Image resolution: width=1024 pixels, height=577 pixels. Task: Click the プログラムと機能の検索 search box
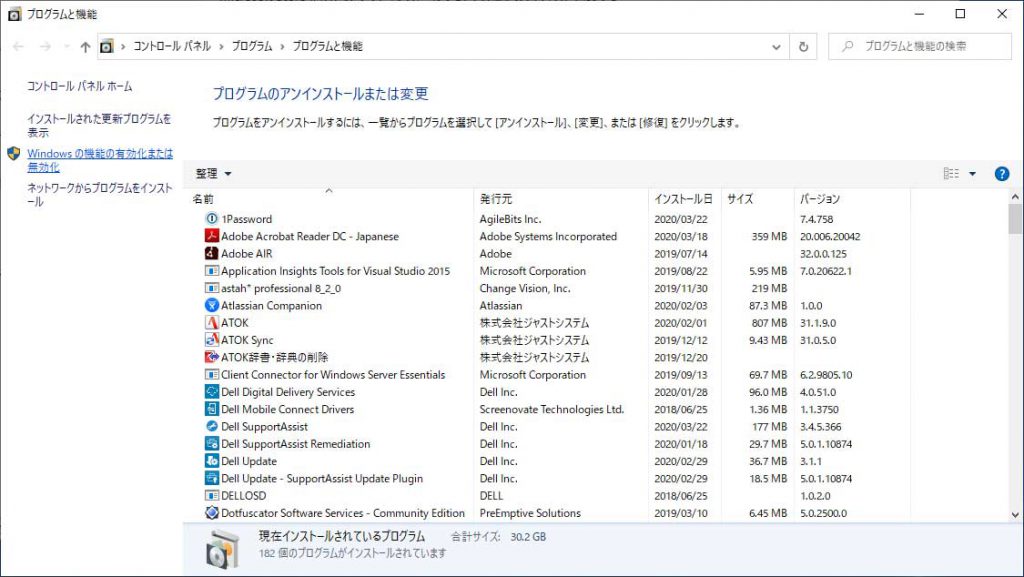click(920, 46)
